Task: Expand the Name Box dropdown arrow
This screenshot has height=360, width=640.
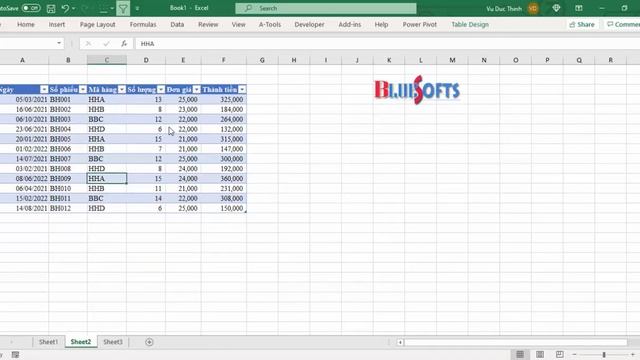Action: (59, 43)
